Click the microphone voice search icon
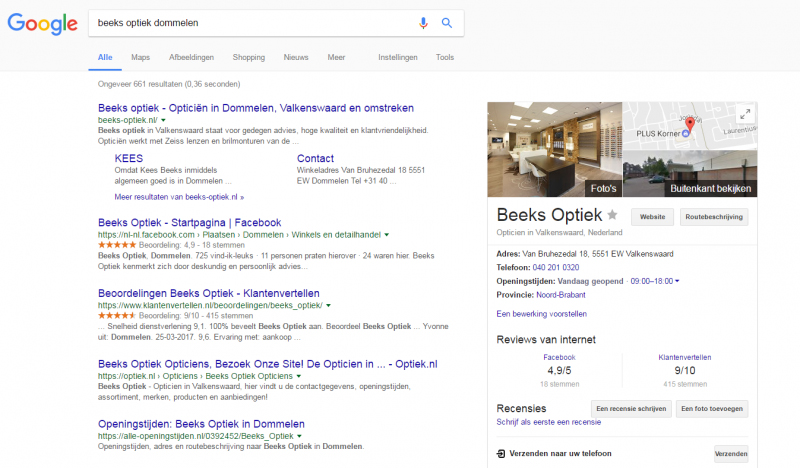 coord(423,23)
